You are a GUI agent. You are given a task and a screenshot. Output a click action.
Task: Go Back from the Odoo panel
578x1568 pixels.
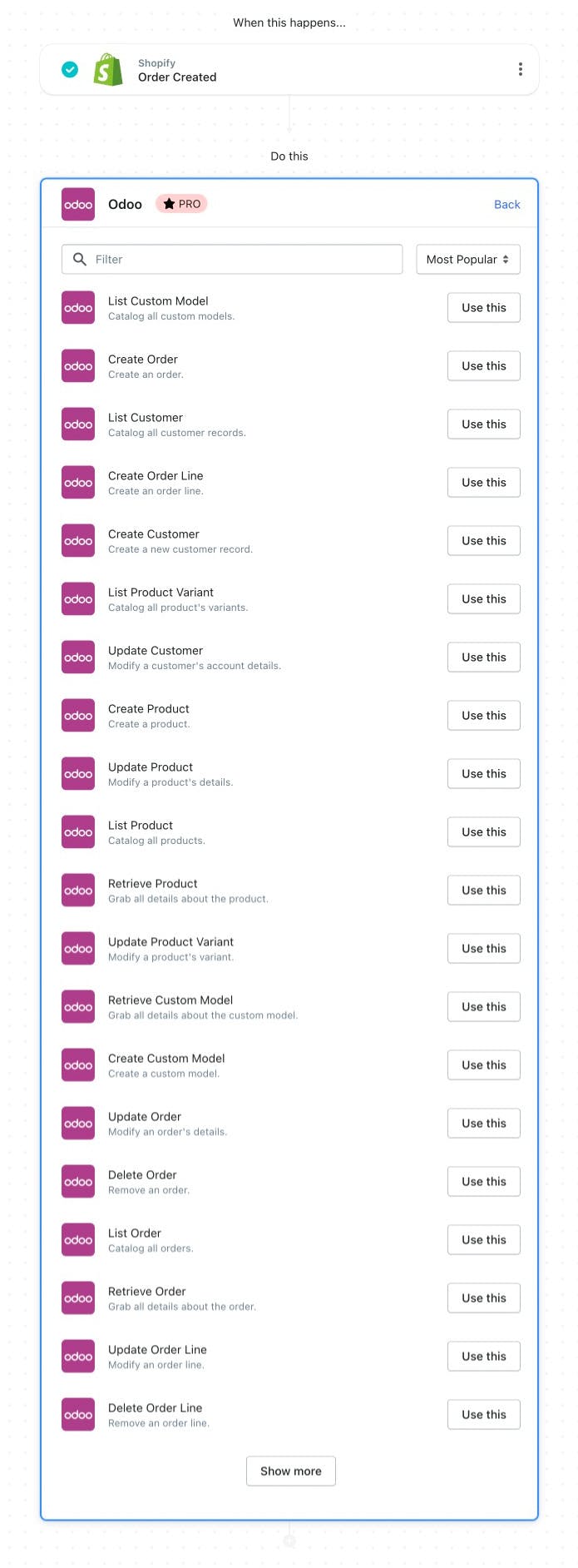tap(506, 205)
